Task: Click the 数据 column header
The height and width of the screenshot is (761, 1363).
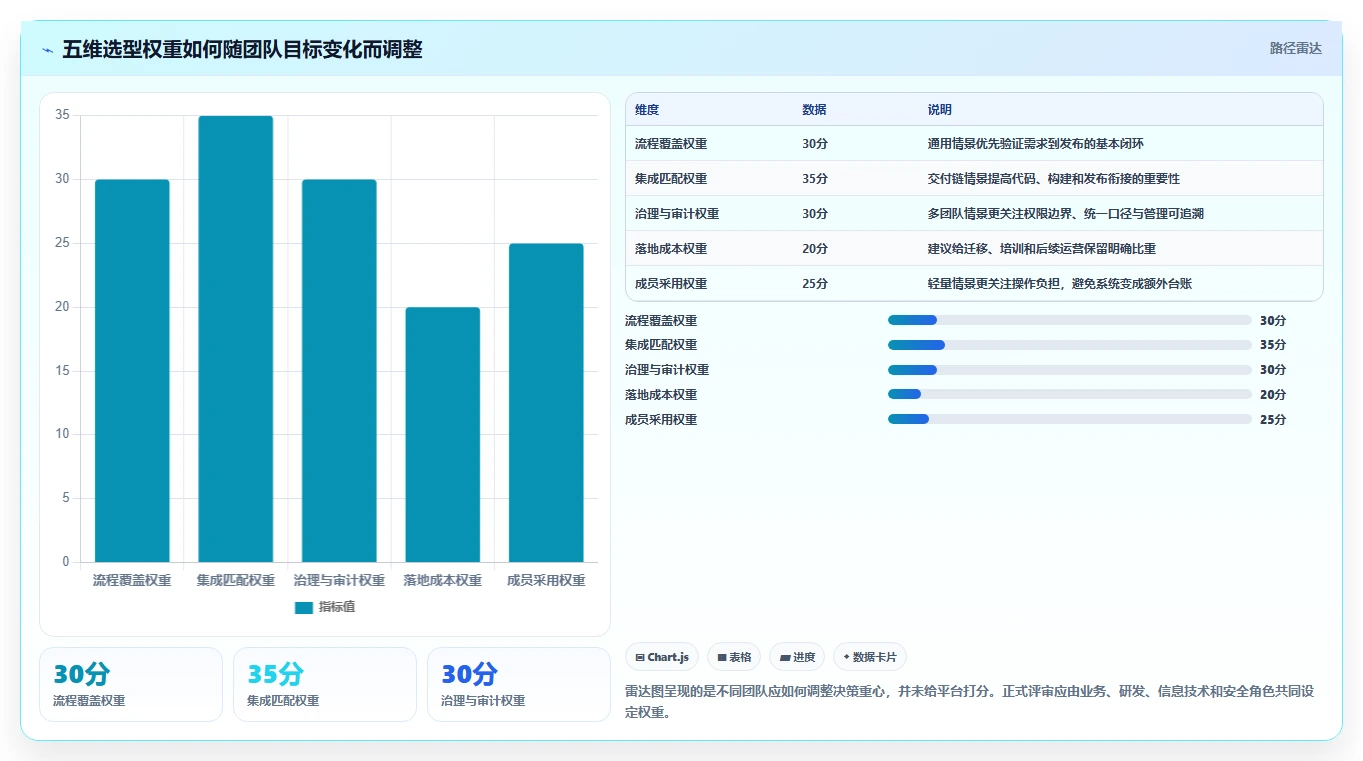Action: click(814, 110)
